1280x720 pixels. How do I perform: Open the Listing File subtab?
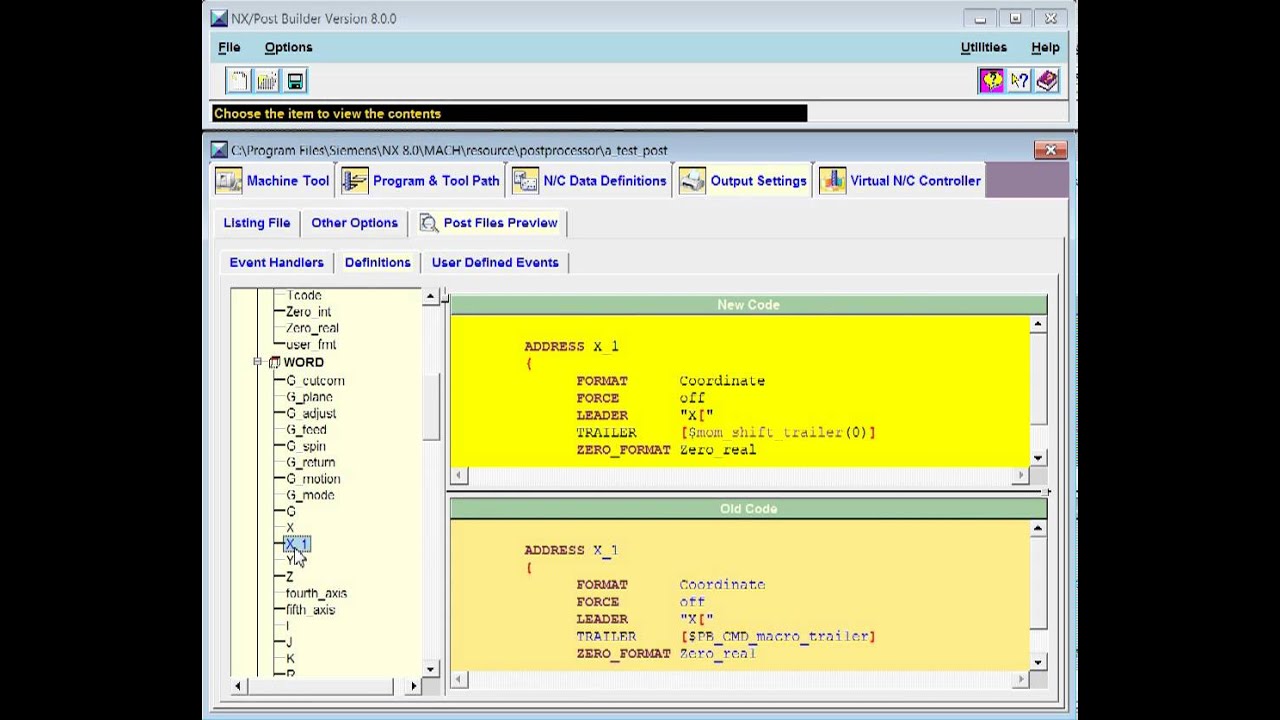pyautogui.click(x=257, y=223)
